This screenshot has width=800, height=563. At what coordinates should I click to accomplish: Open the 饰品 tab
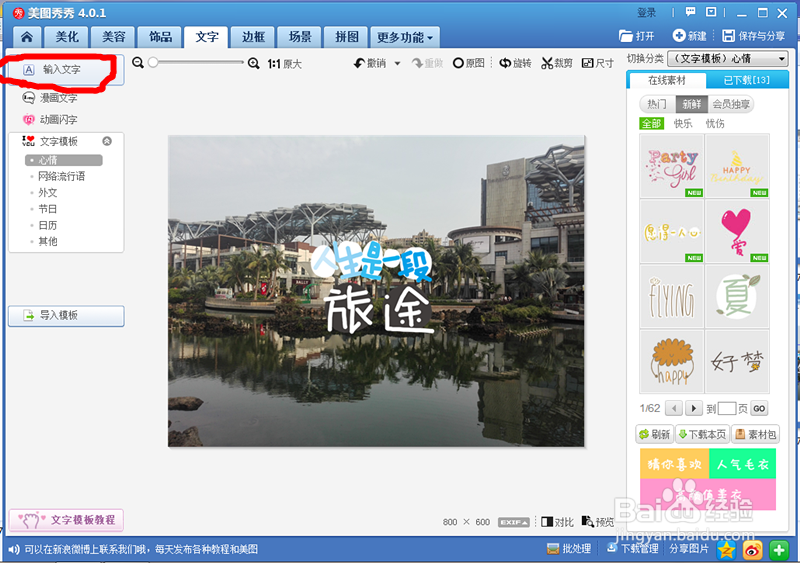tap(160, 37)
